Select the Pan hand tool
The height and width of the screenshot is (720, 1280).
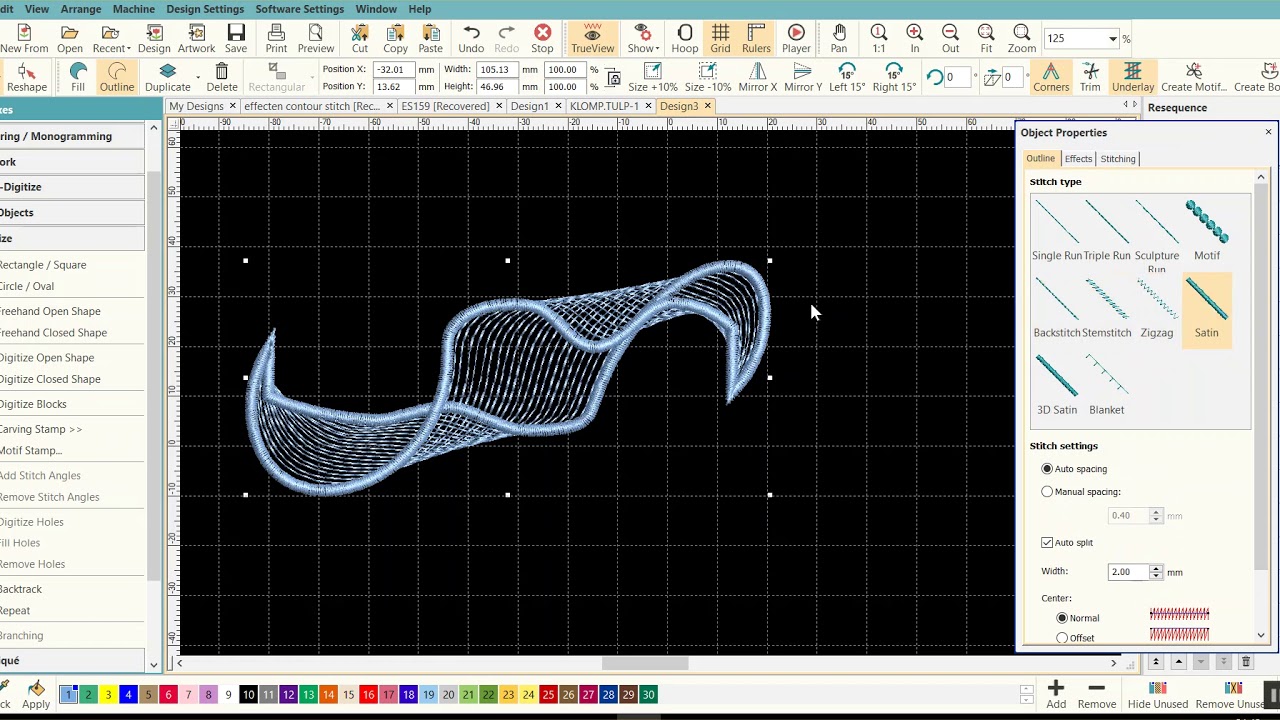coord(839,38)
